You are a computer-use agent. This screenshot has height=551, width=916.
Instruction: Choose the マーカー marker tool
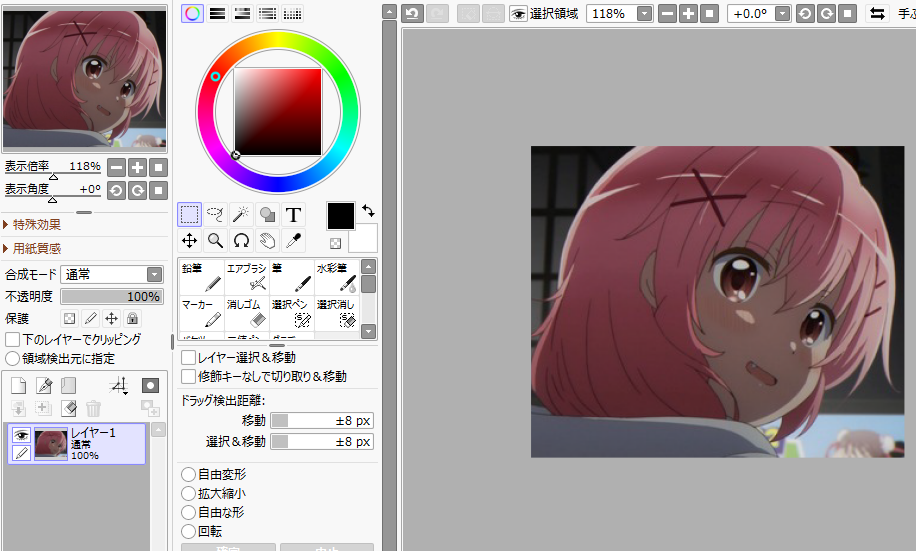click(202, 313)
